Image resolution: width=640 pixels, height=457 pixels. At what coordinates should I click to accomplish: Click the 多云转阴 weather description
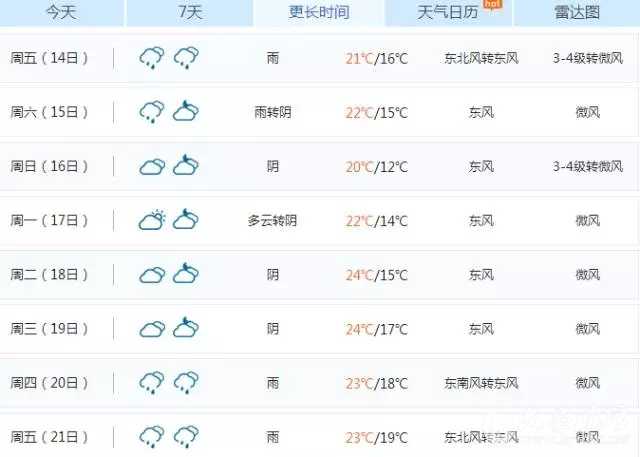coord(273,220)
